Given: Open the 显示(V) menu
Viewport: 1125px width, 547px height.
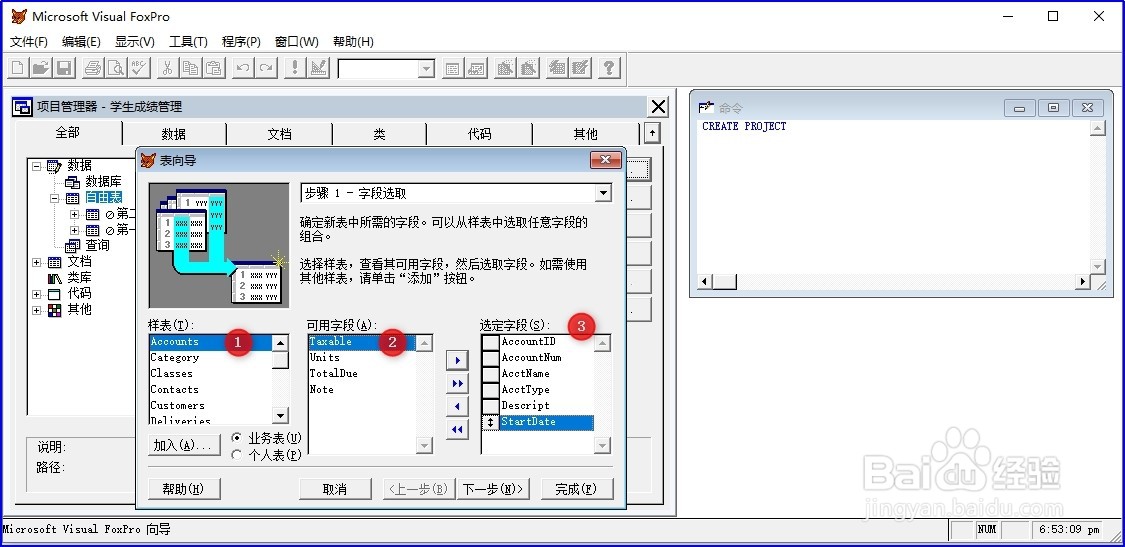Looking at the screenshot, I should coord(135,42).
